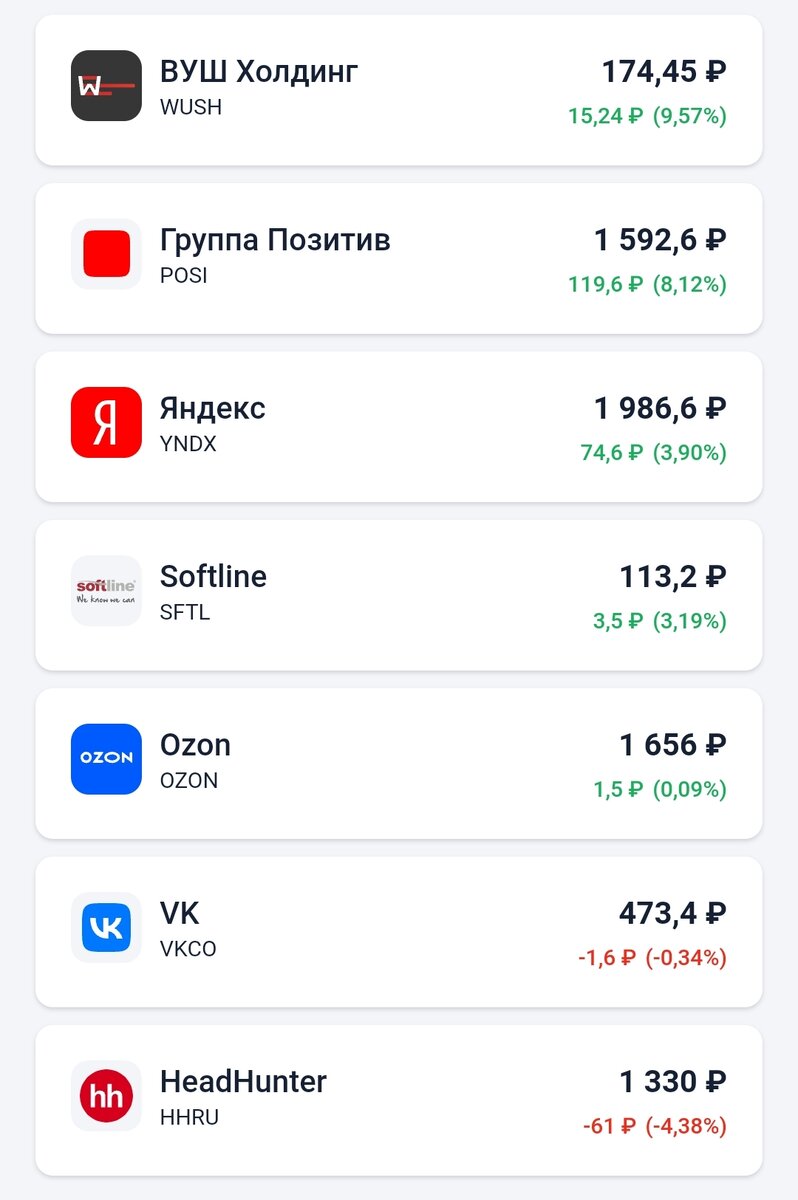This screenshot has width=798, height=1200.
Task: Click the 174,45 ₽ price of WUSH
Action: [x=664, y=72]
